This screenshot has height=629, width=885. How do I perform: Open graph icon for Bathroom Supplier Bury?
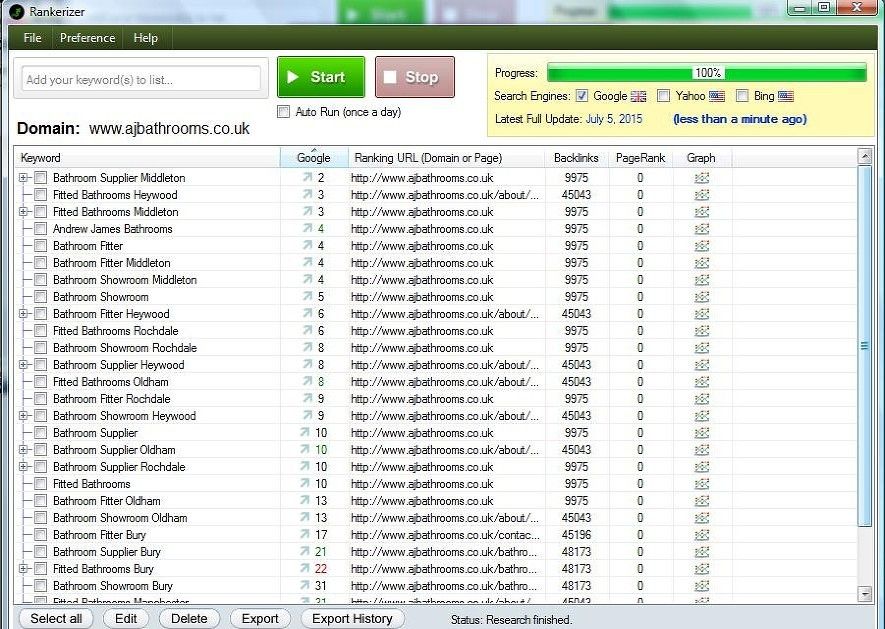click(702, 552)
